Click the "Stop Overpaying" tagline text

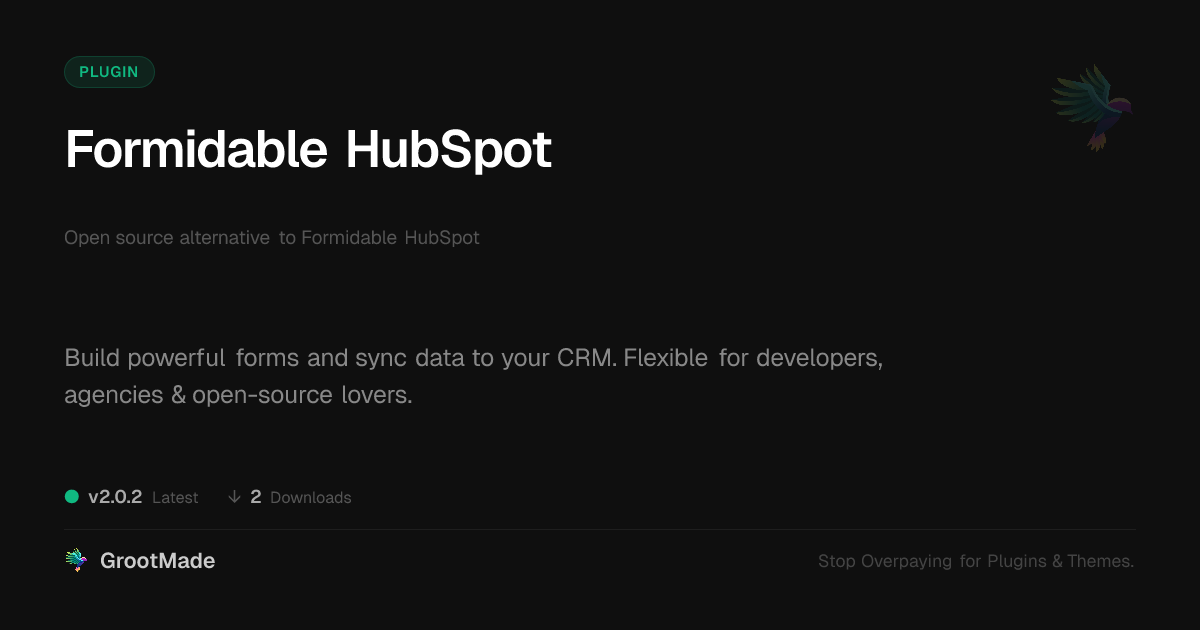pos(885,561)
